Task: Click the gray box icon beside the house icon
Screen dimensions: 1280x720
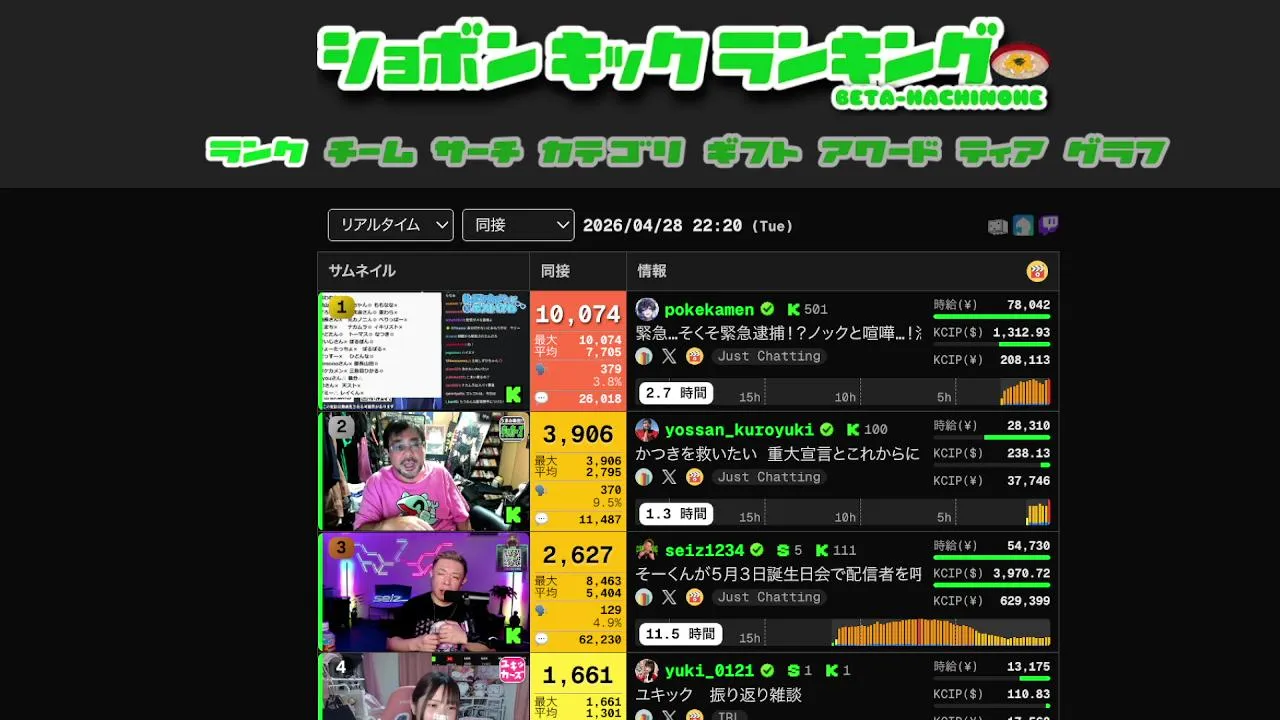Action: [x=997, y=226]
